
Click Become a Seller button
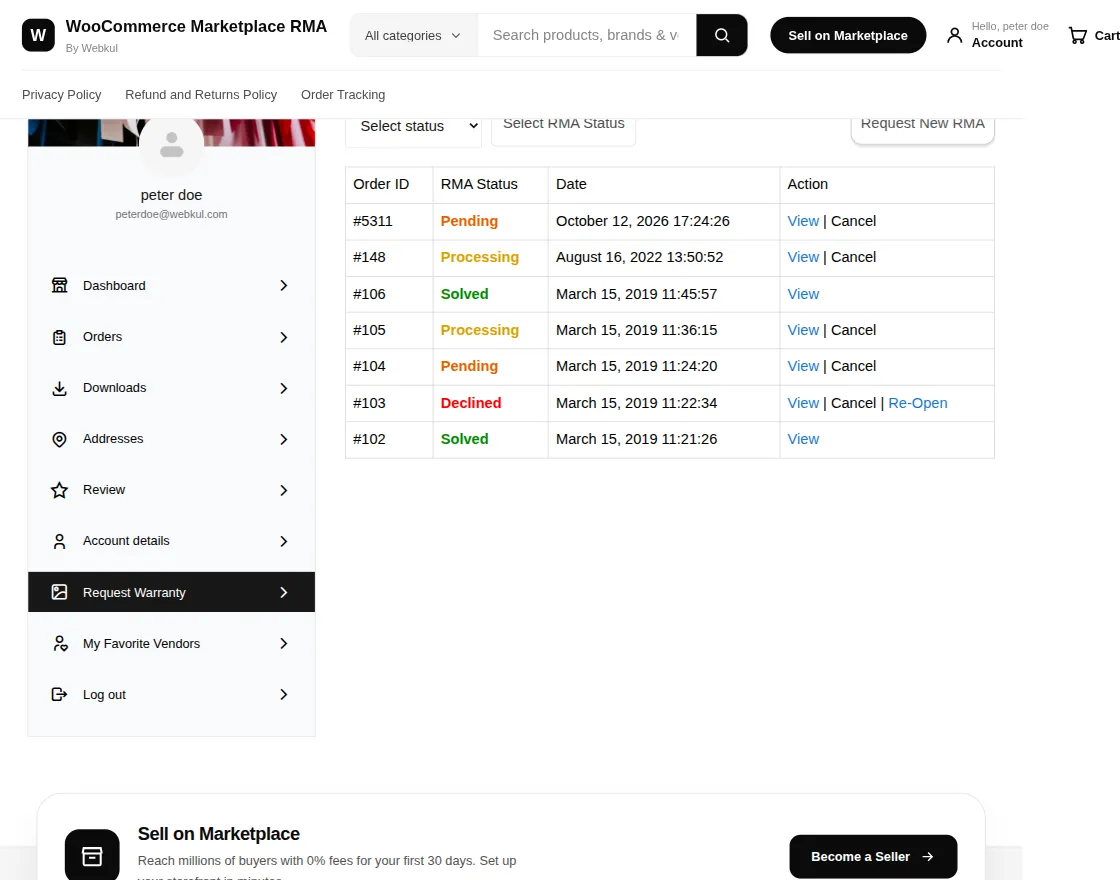click(873, 856)
